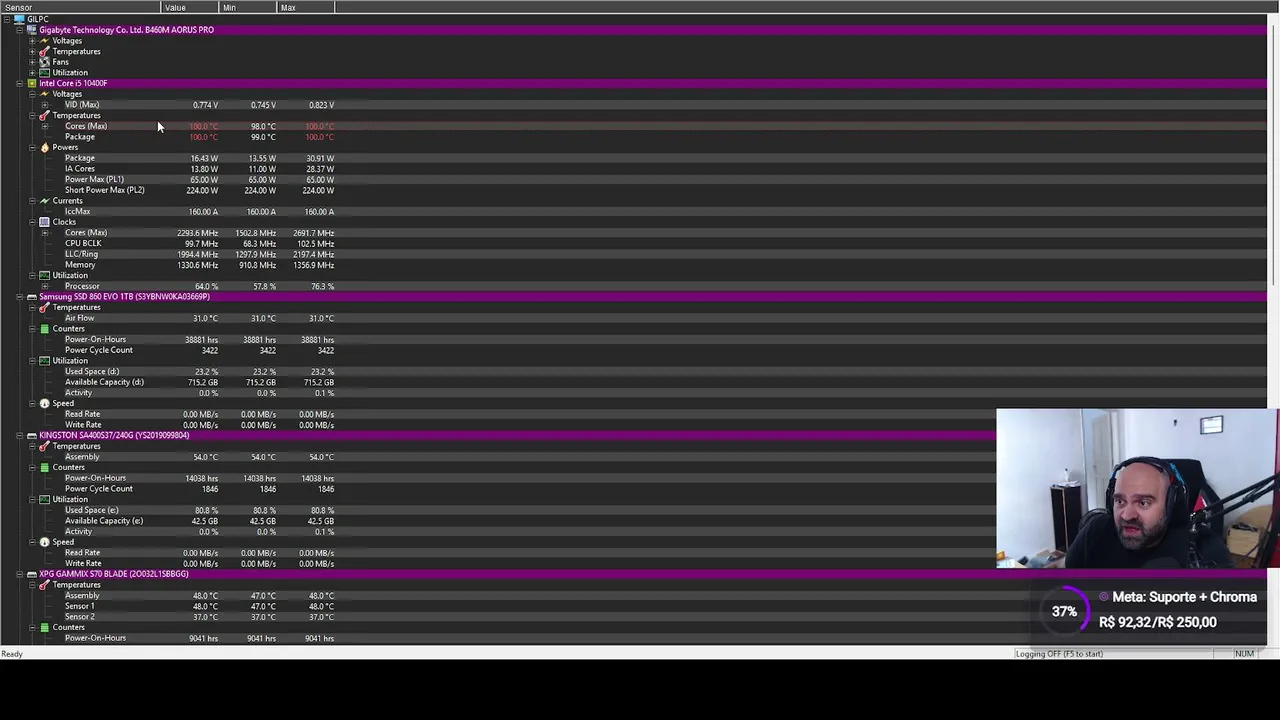Expand the Processor utilization row
This screenshot has height=720, width=1280.
44,286
